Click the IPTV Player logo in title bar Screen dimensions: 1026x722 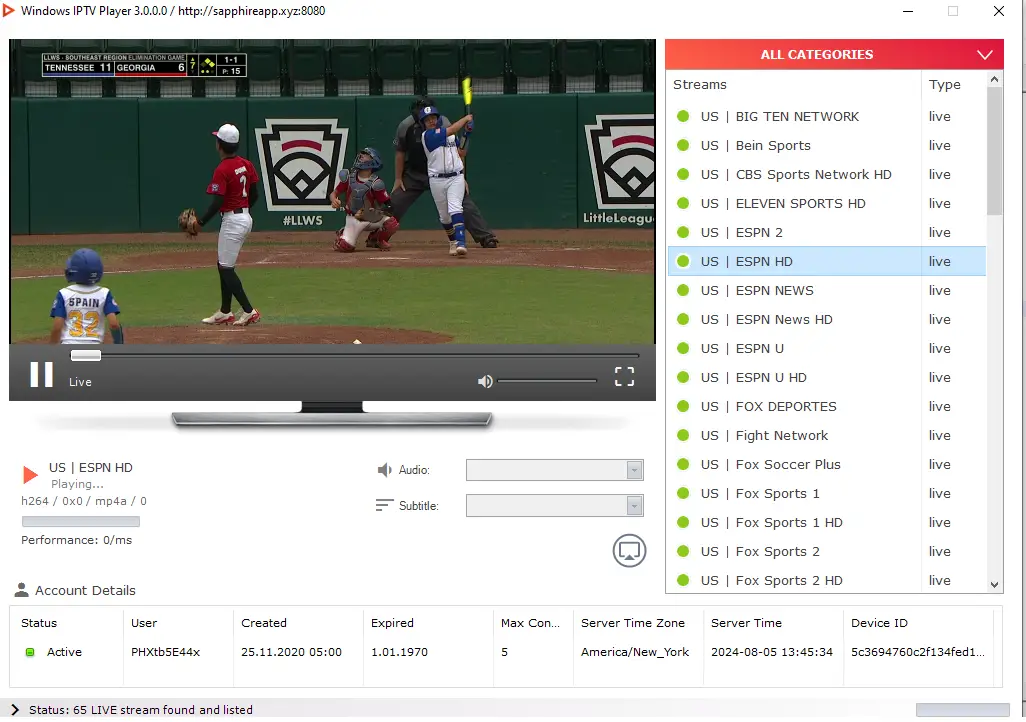point(9,10)
